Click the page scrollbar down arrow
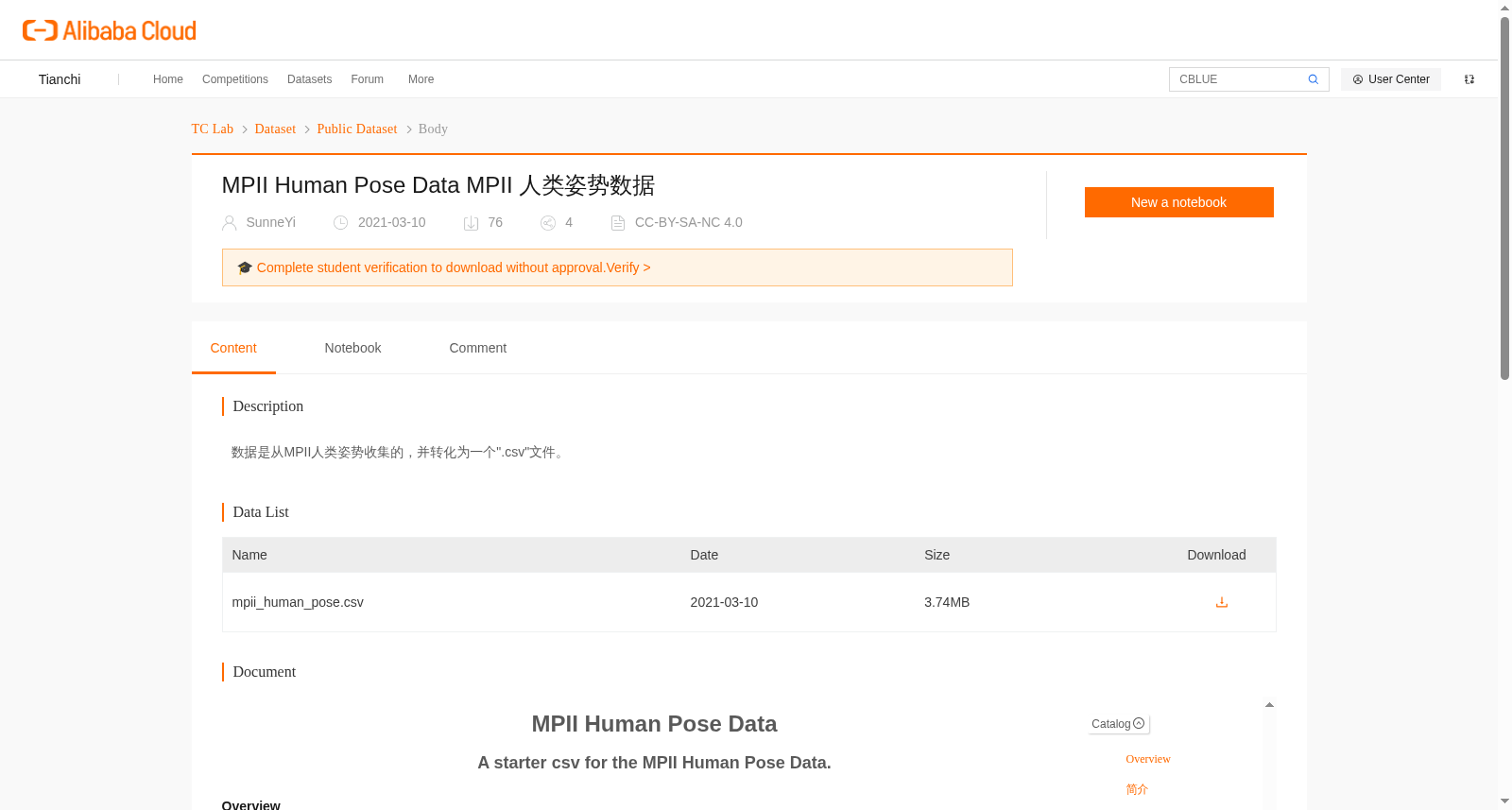 pos(1504,801)
